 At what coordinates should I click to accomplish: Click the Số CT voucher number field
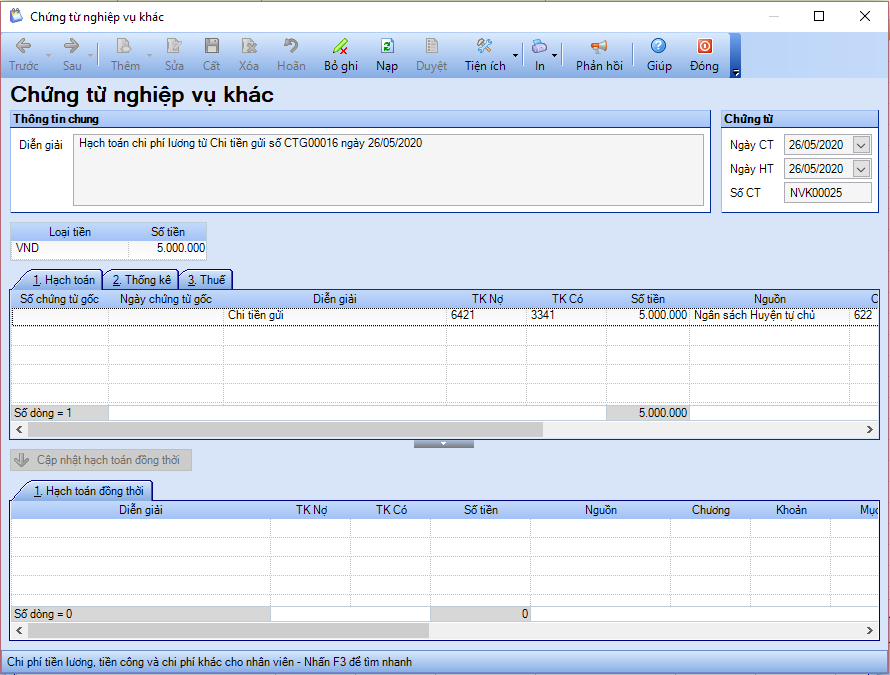(827, 193)
